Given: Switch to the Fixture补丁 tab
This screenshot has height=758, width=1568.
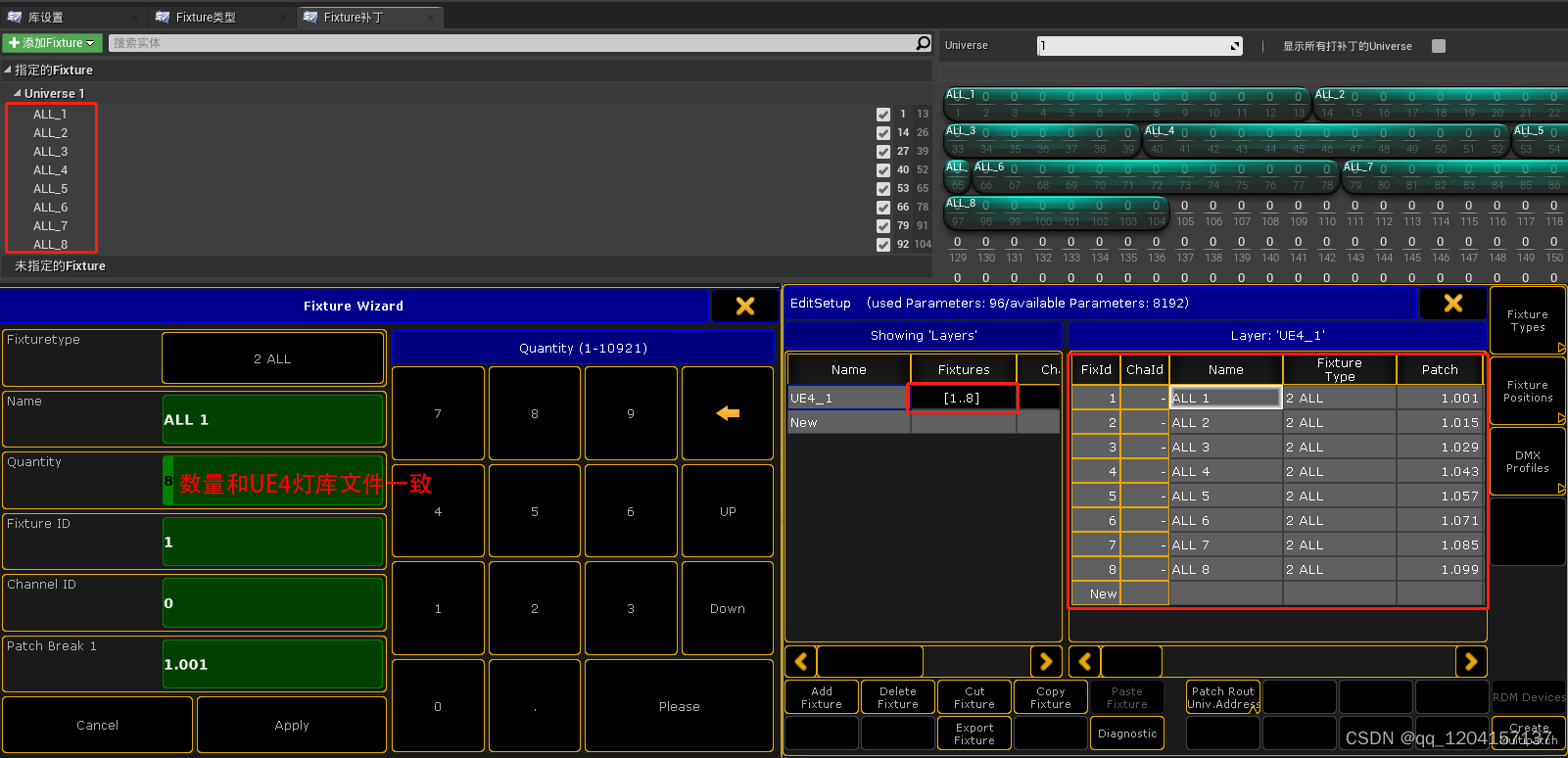Looking at the screenshot, I should (x=369, y=17).
